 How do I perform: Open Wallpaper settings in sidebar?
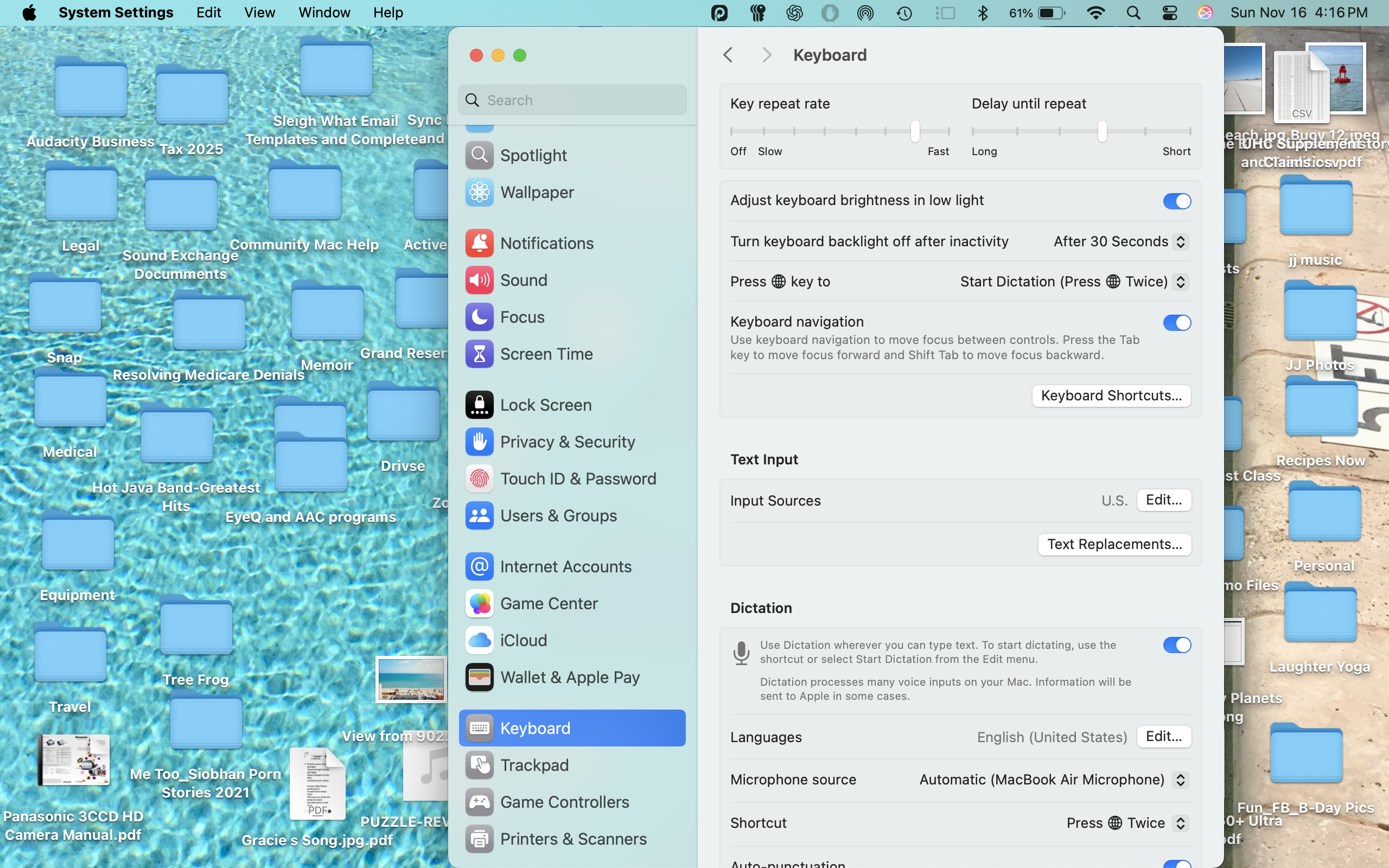536,192
